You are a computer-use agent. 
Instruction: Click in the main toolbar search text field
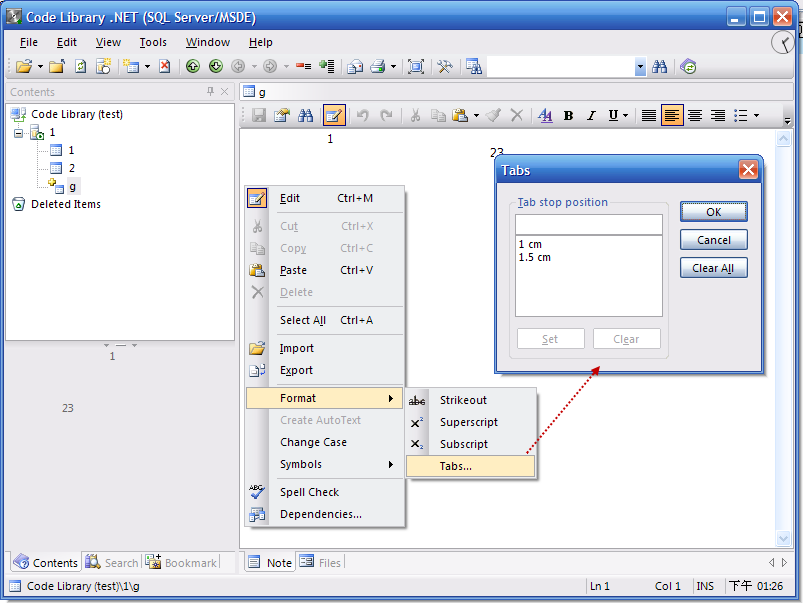click(x=561, y=67)
